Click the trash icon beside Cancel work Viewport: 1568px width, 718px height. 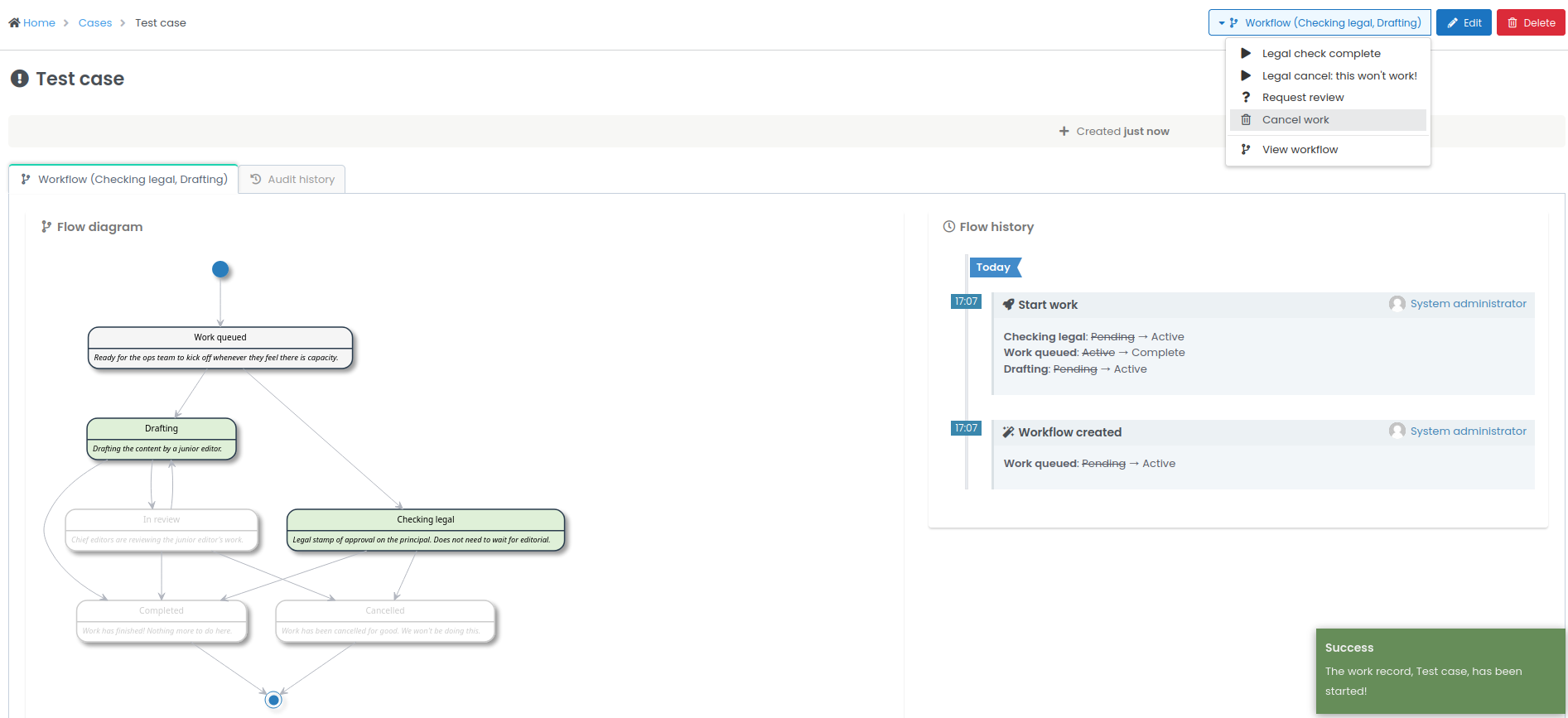pyautogui.click(x=1245, y=120)
